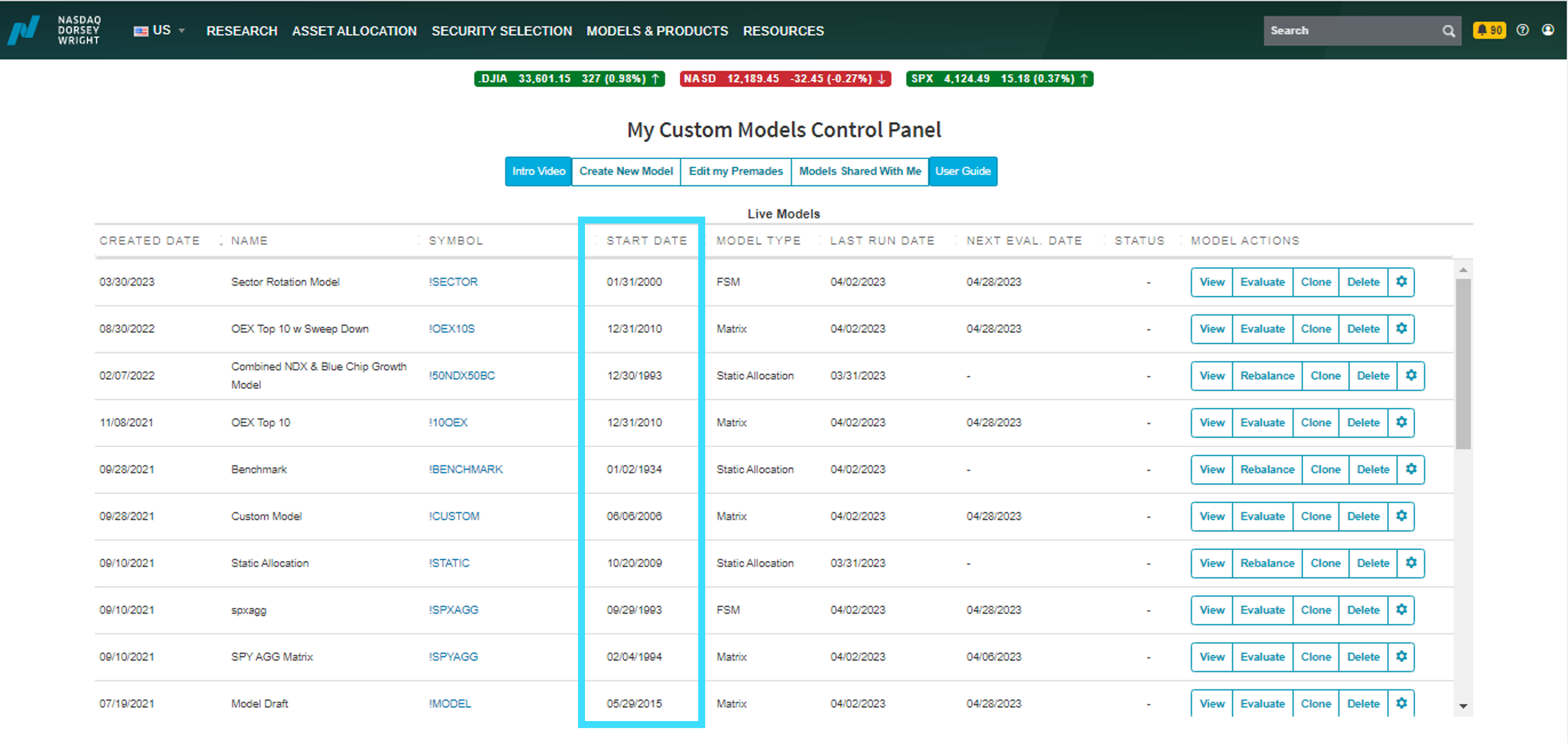Open settings gear for OEX Top 10 w Sweep Down
Image resolution: width=1568 pixels, height=743 pixels.
1401,329
